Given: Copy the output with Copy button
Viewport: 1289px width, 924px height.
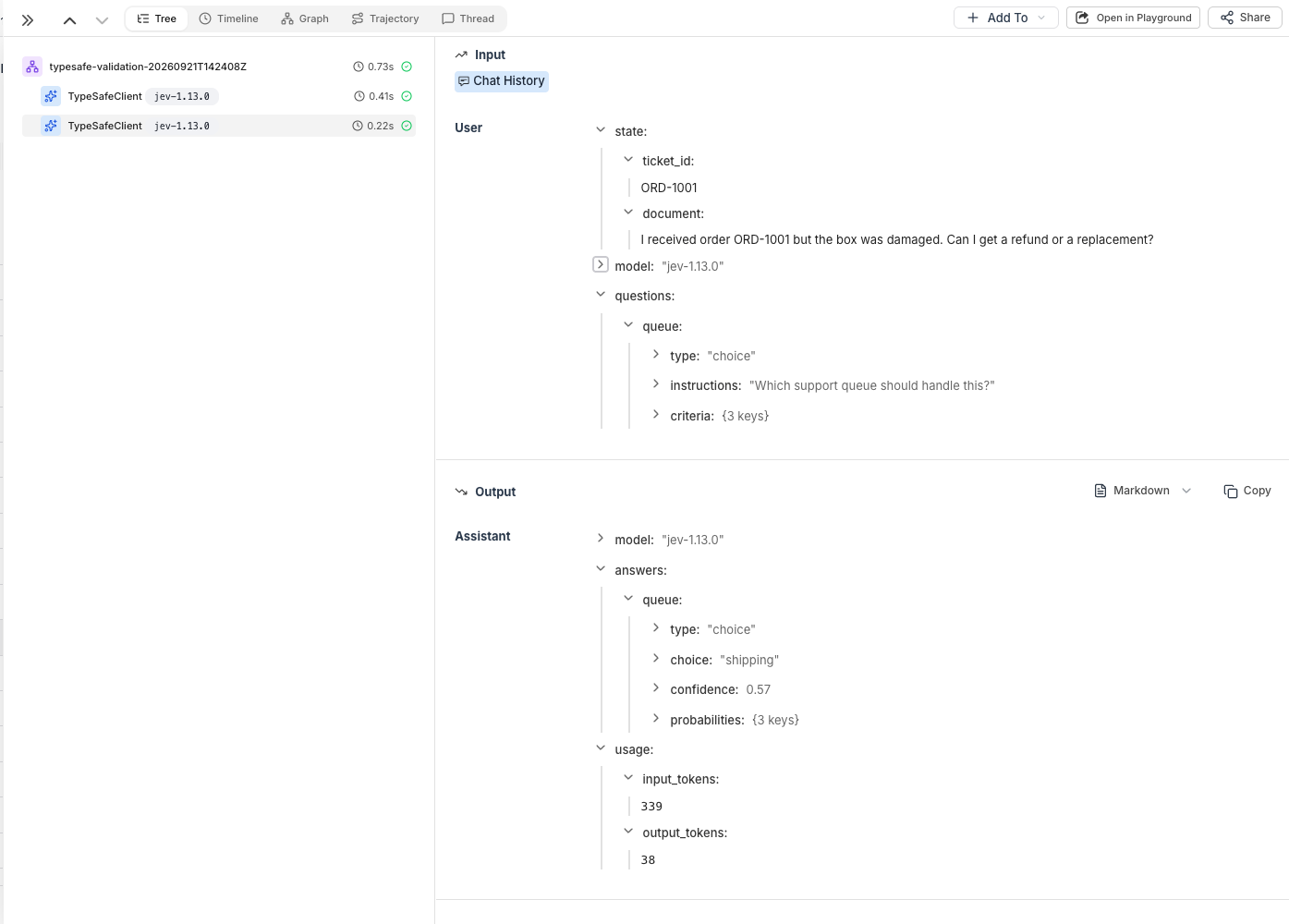Looking at the screenshot, I should click(1247, 491).
